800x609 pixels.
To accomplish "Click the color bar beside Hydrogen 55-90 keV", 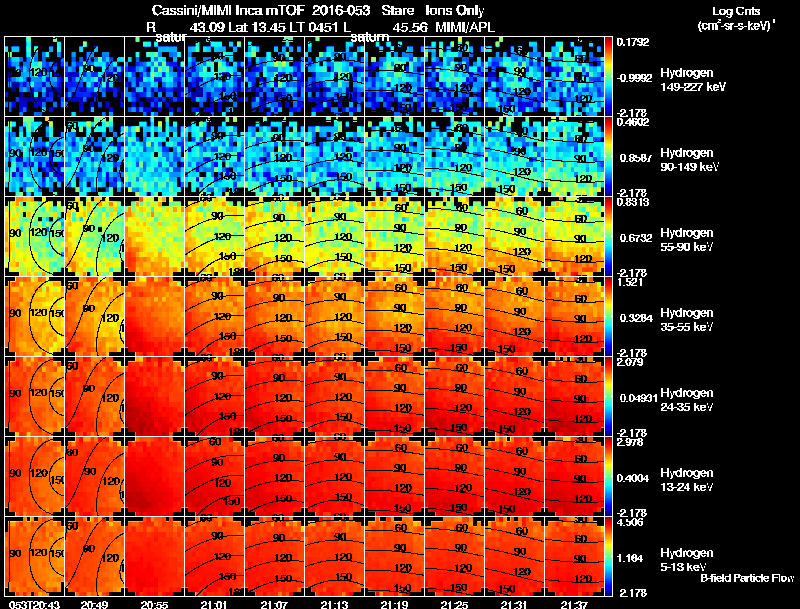I will point(608,236).
